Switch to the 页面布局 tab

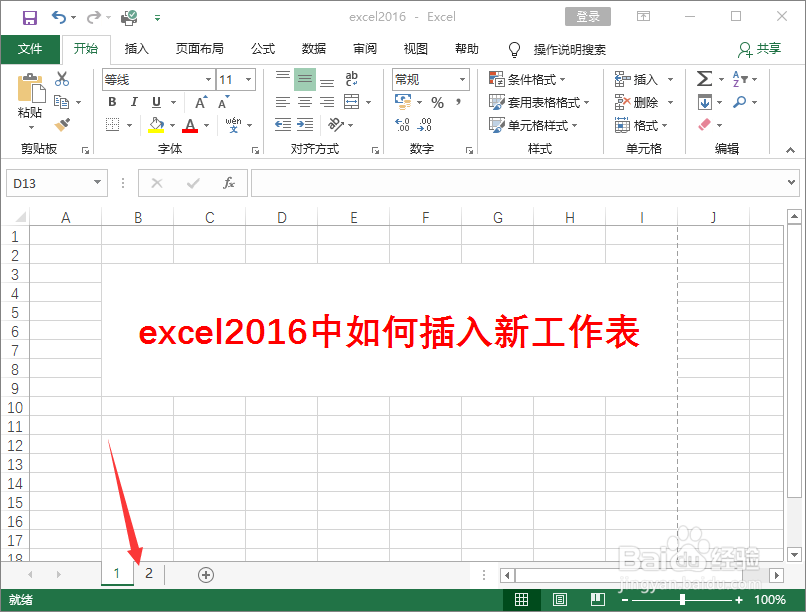coord(199,49)
